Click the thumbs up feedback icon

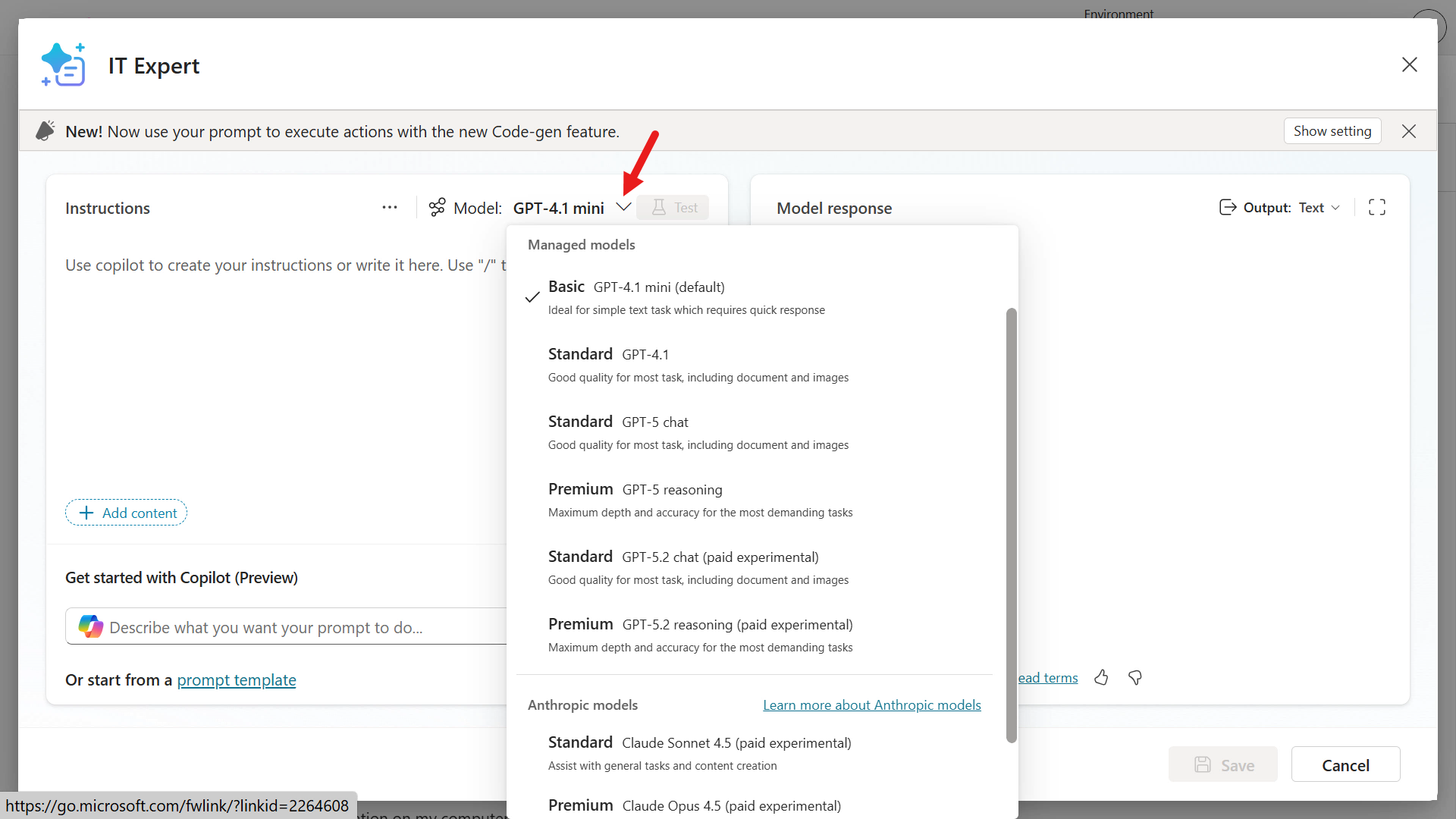(1101, 677)
